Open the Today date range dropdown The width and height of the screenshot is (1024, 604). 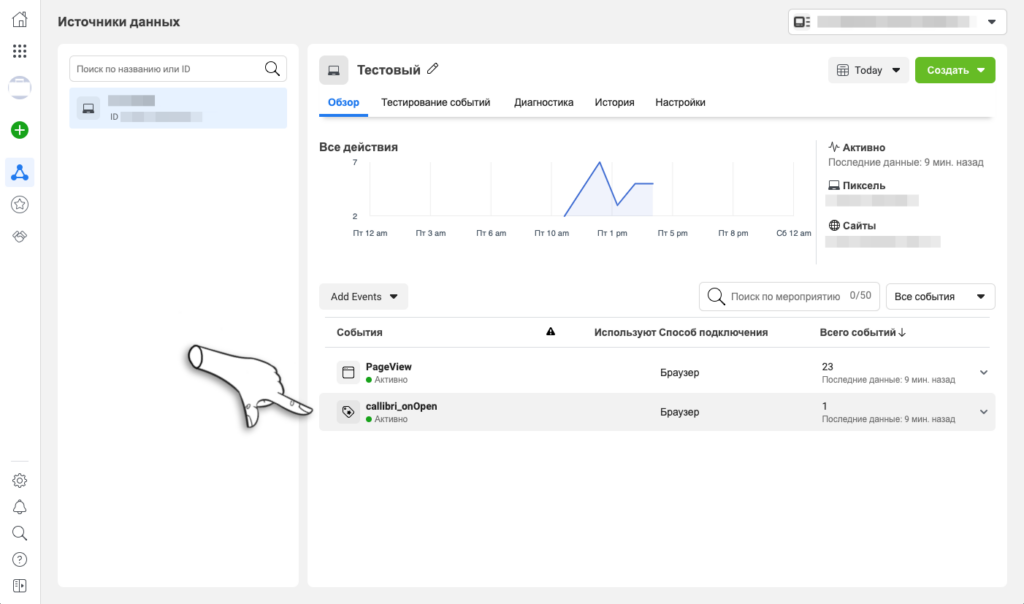pyautogui.click(x=868, y=70)
